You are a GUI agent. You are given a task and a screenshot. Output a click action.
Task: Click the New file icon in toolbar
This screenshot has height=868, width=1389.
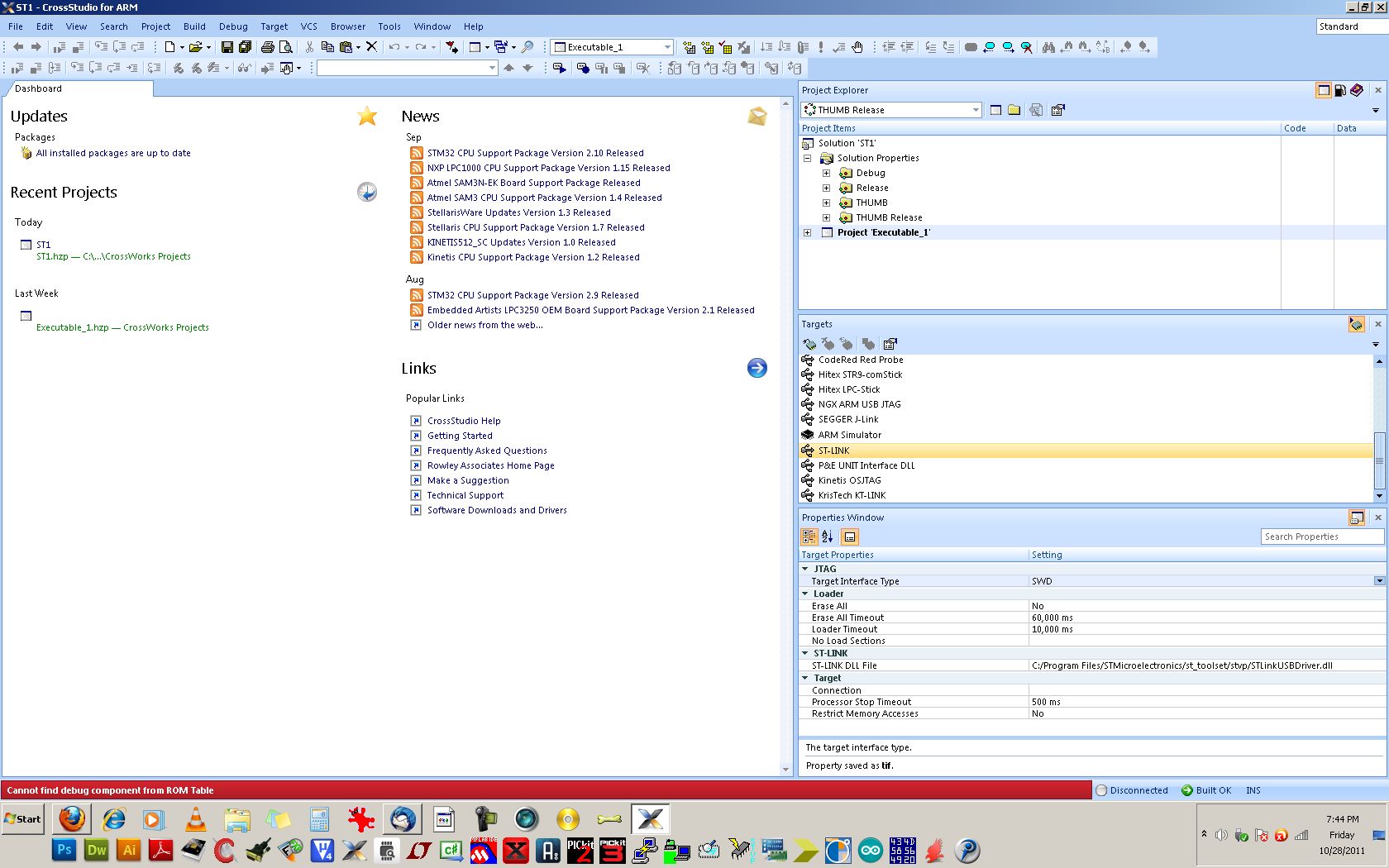(x=169, y=47)
